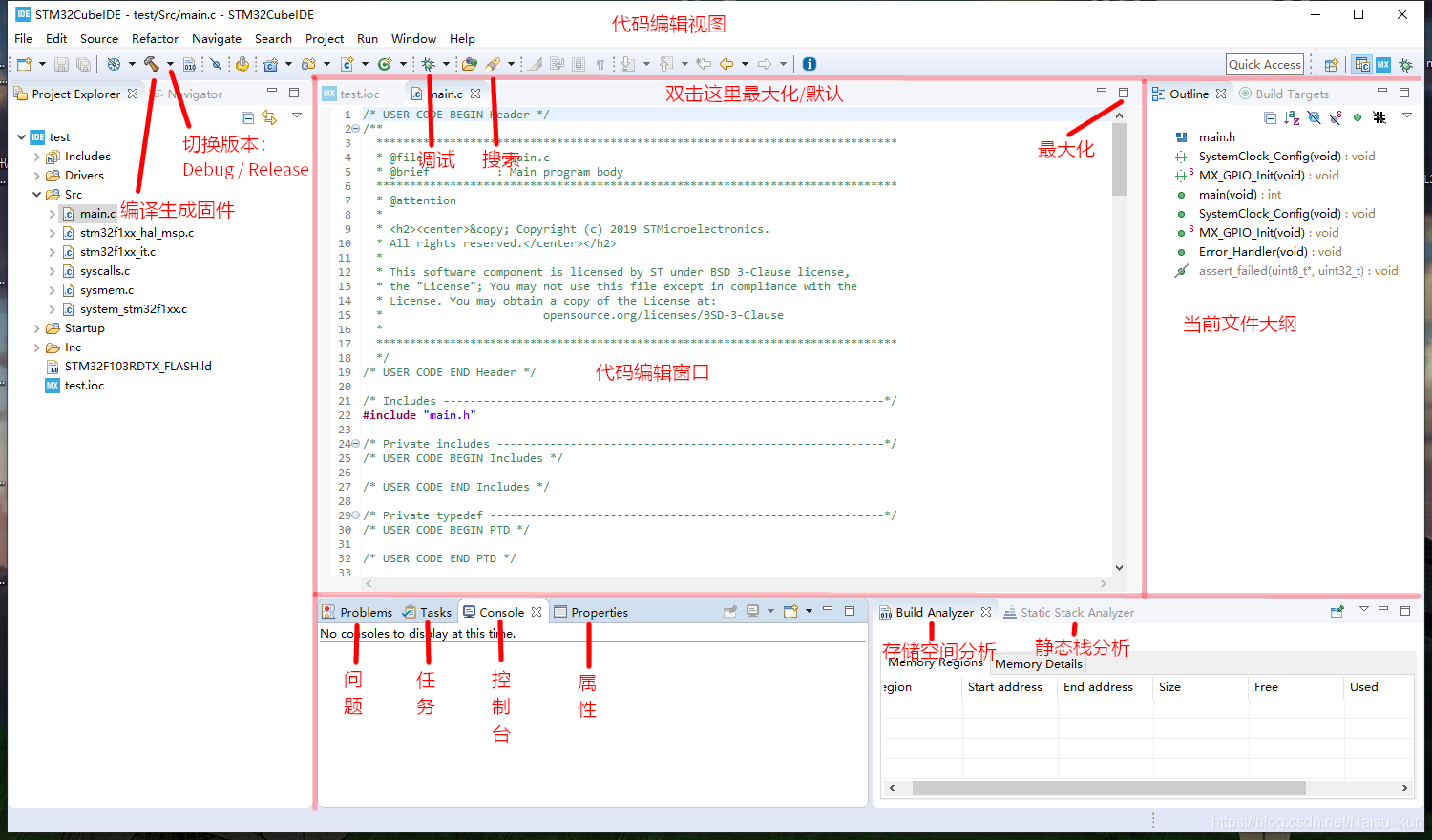Click the hammer Build icon in toolbar
This screenshot has height=840, width=1432.
coord(151,64)
